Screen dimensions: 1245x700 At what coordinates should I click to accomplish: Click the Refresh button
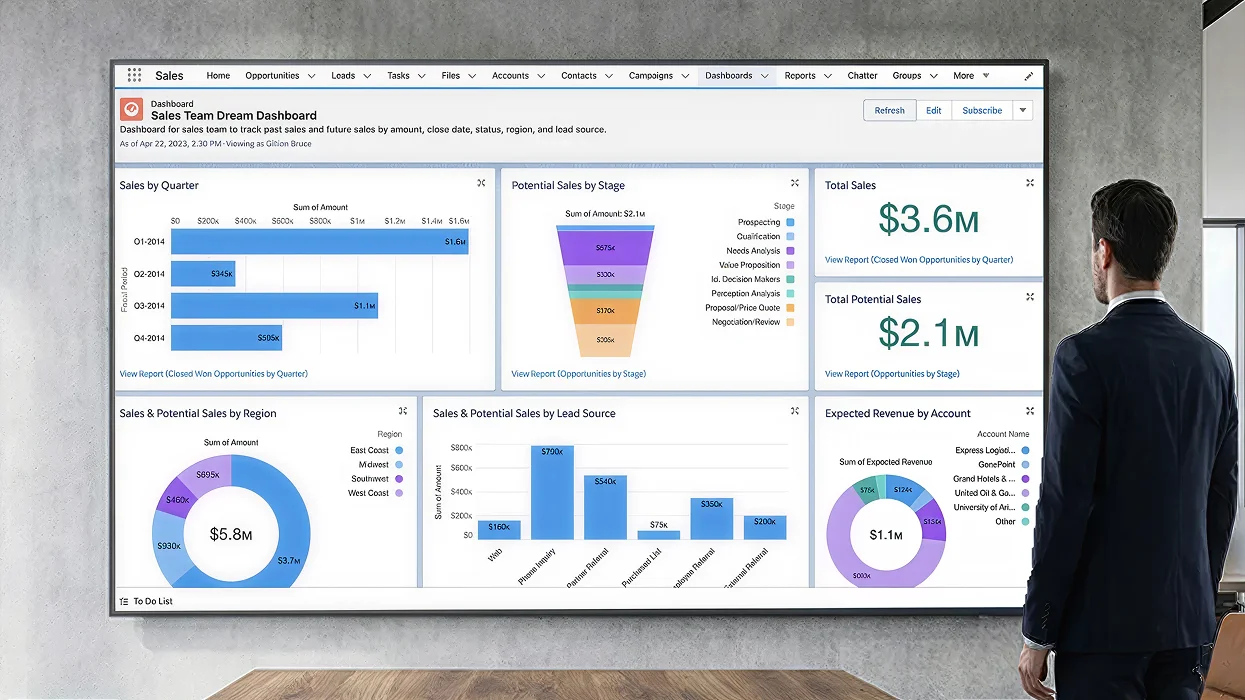889,110
